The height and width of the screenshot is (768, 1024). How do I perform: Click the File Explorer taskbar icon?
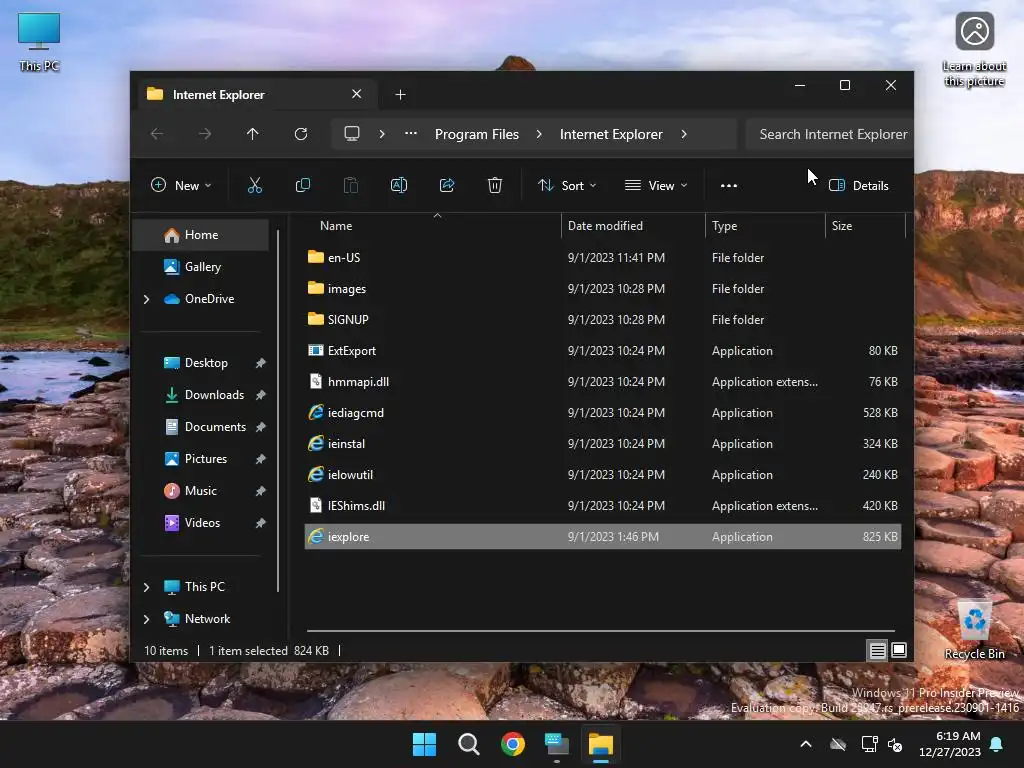pyautogui.click(x=601, y=744)
